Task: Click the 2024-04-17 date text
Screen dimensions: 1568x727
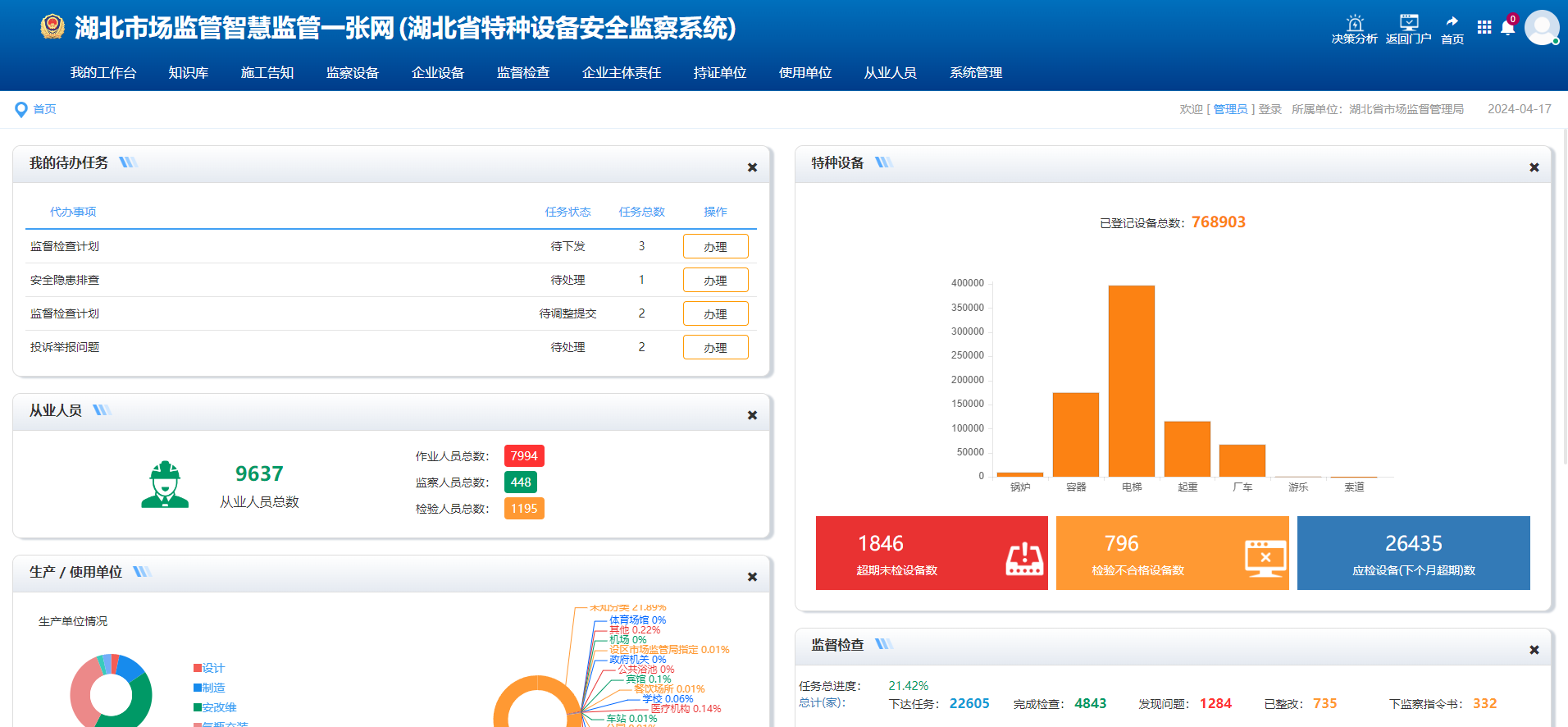Action: click(x=1520, y=110)
